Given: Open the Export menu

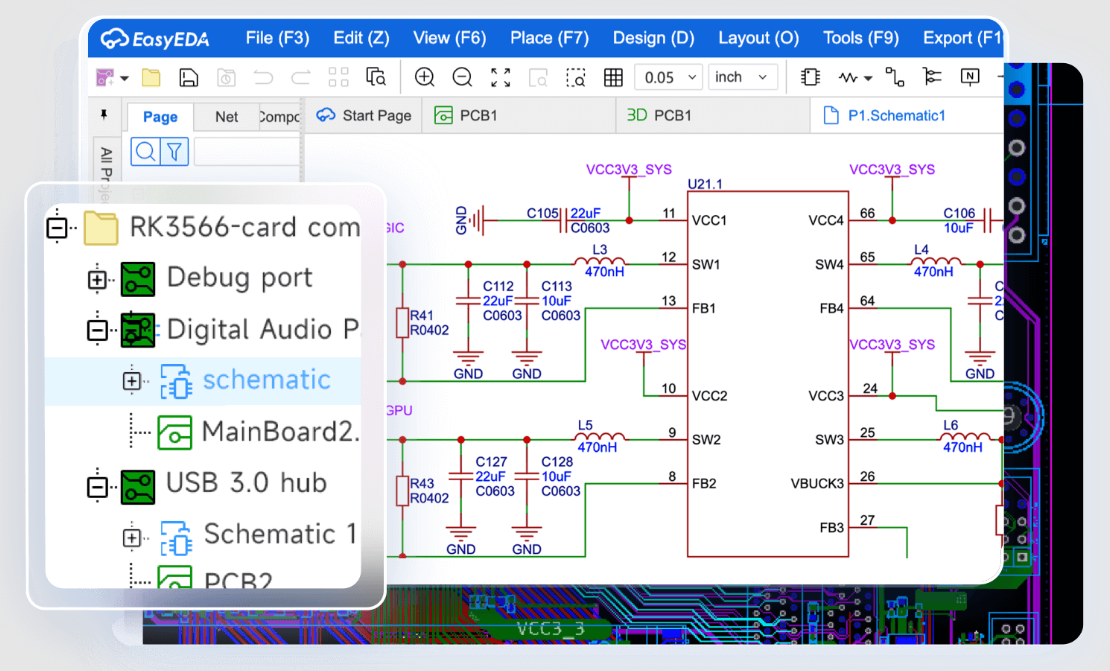Looking at the screenshot, I should click(x=963, y=38).
